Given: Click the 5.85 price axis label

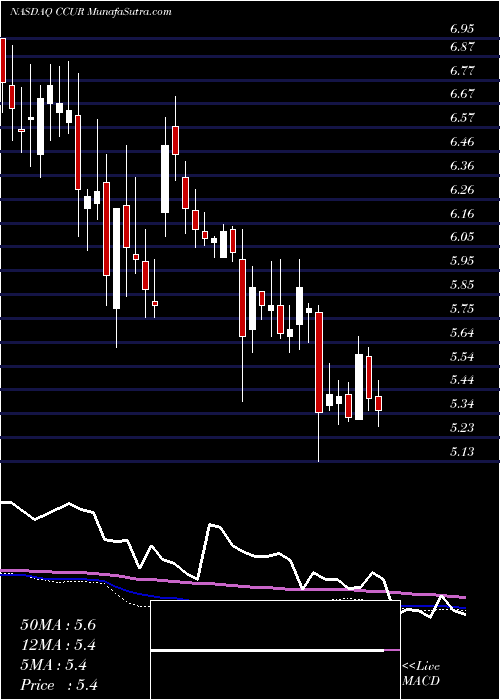Looking at the screenshot, I should 462,285.
